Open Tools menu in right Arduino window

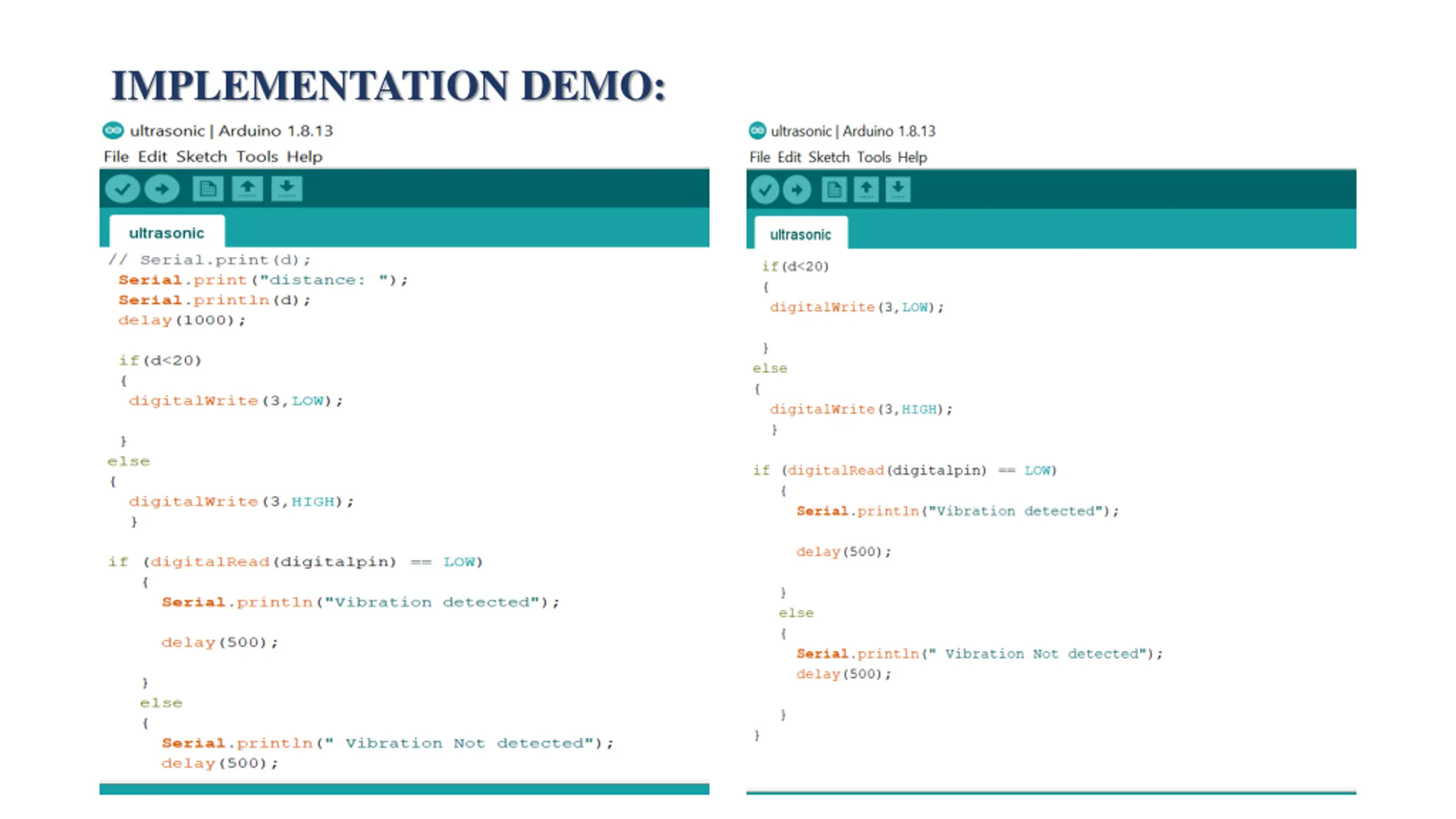click(874, 157)
